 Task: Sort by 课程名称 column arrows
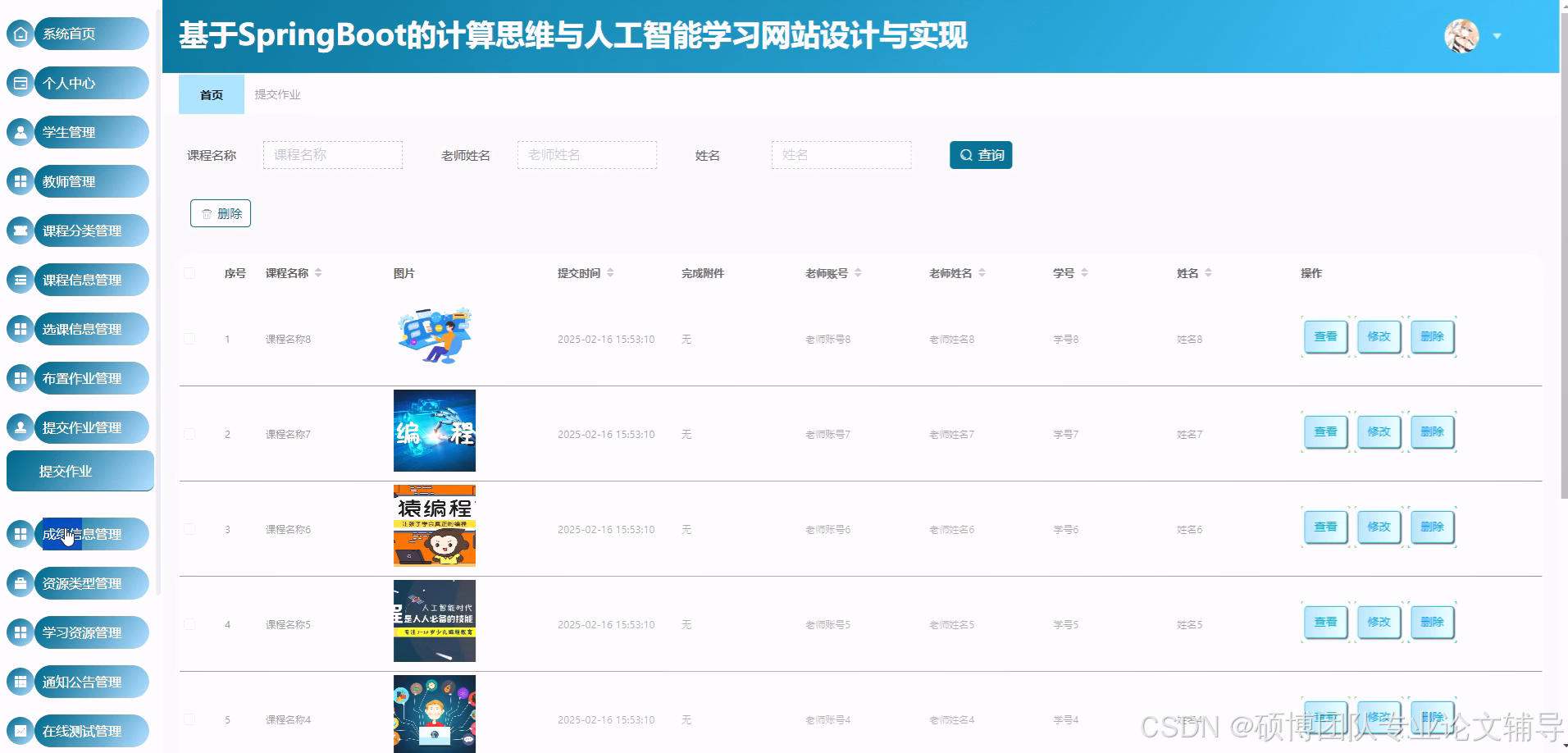(318, 273)
